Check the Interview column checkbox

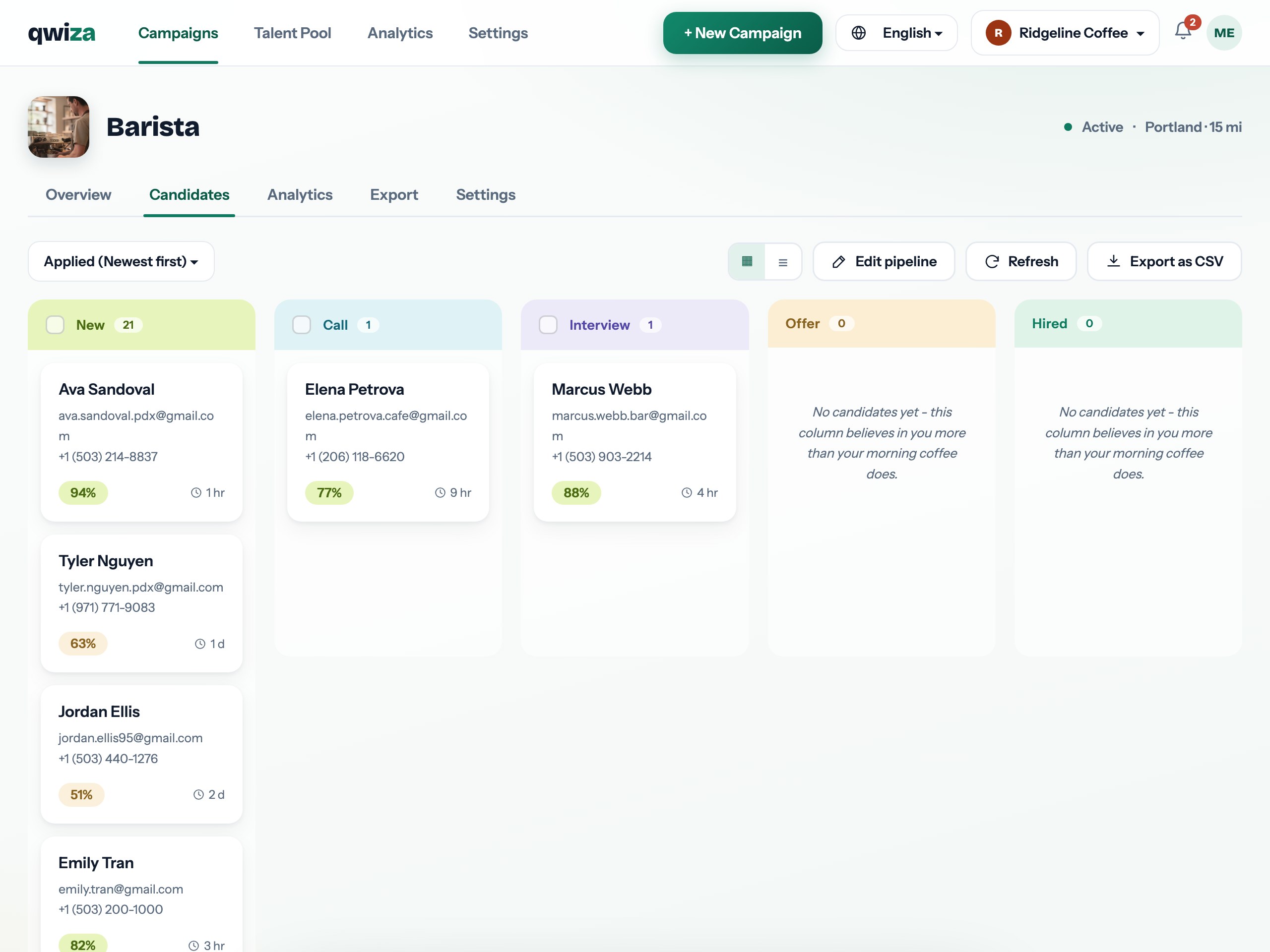tap(548, 325)
